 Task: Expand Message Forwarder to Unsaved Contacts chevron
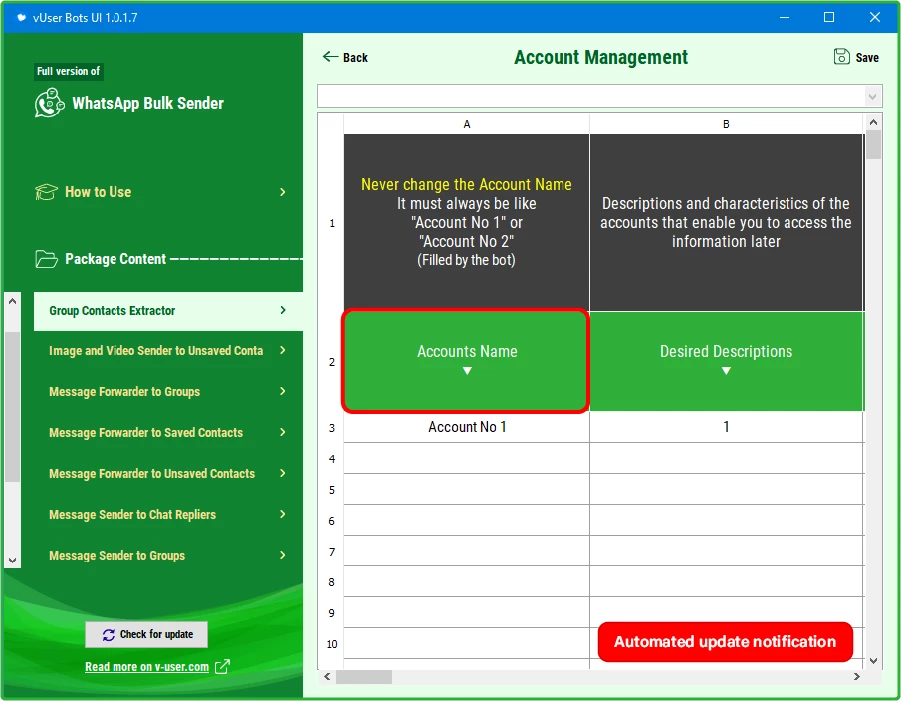click(282, 473)
